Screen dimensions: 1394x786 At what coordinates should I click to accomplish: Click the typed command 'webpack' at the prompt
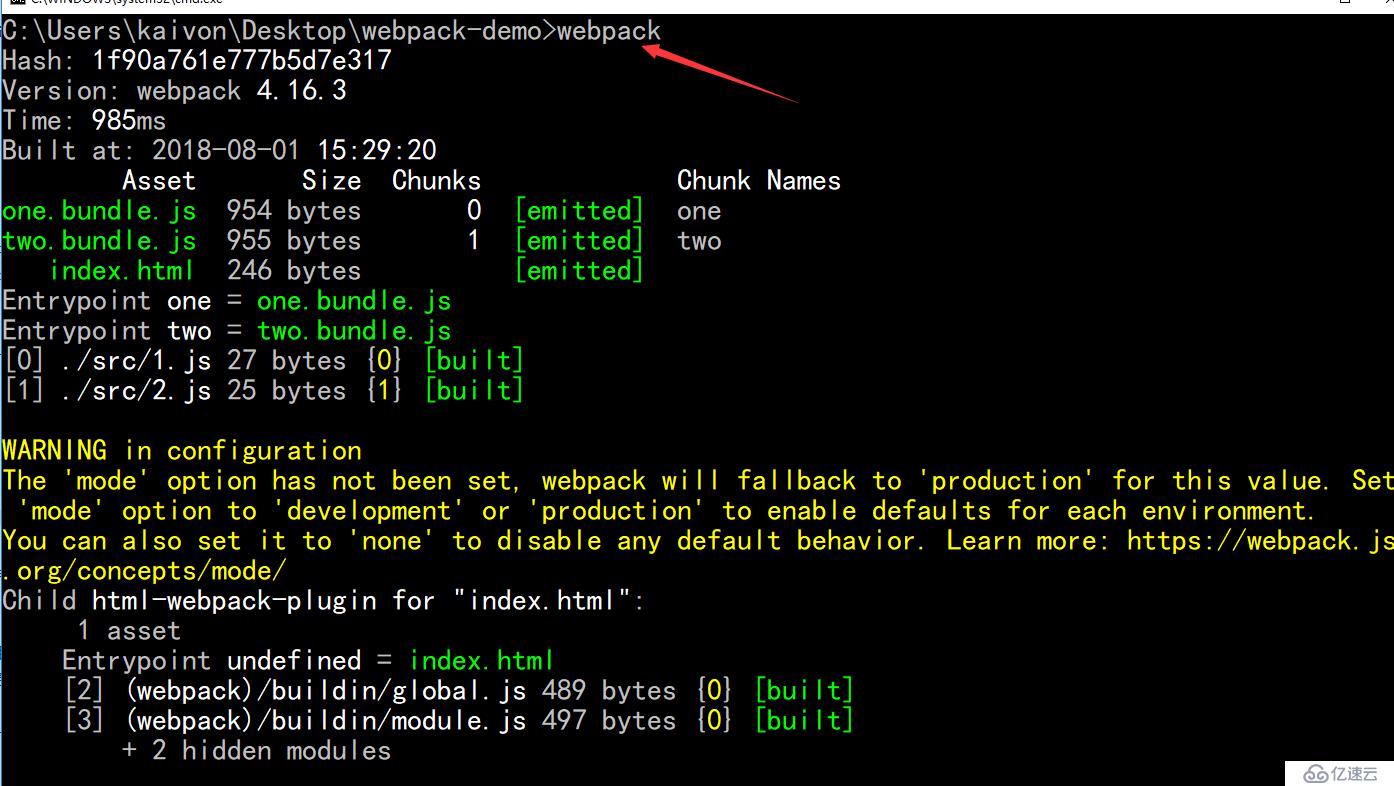click(x=609, y=31)
